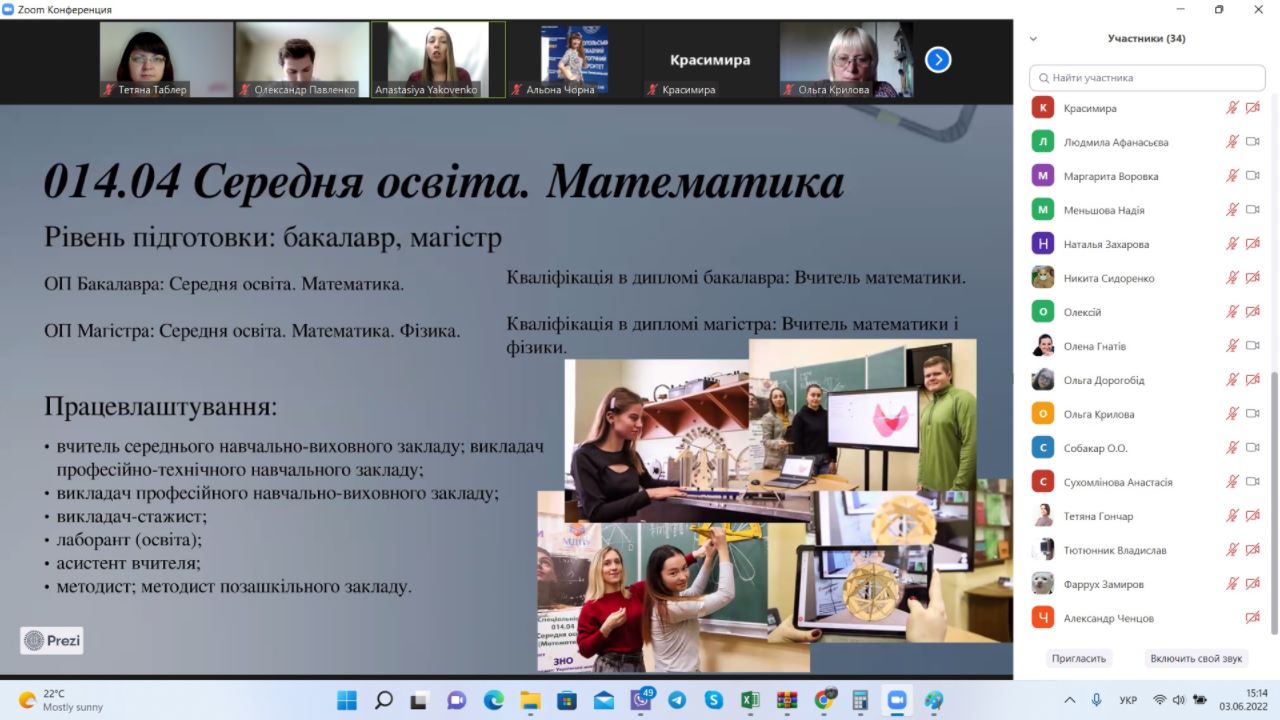1280x720 pixels.
Task: Show more video thumbnails with the right arrow
Action: tap(937, 60)
